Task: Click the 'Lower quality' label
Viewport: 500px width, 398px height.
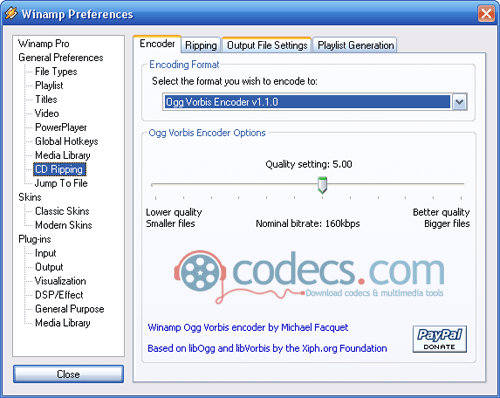Action: pyautogui.click(x=174, y=212)
